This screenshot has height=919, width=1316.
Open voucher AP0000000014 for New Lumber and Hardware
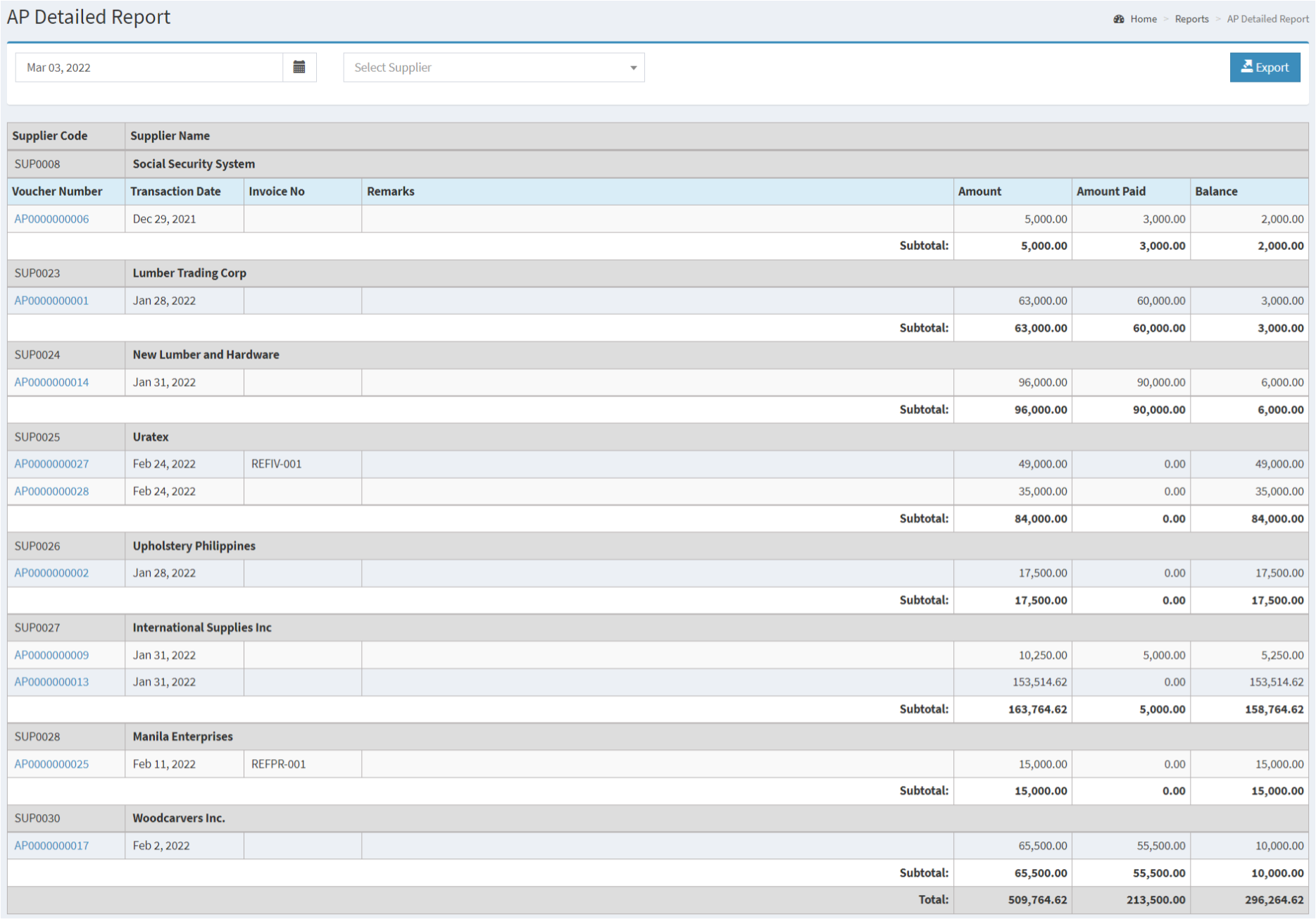pyautogui.click(x=51, y=382)
